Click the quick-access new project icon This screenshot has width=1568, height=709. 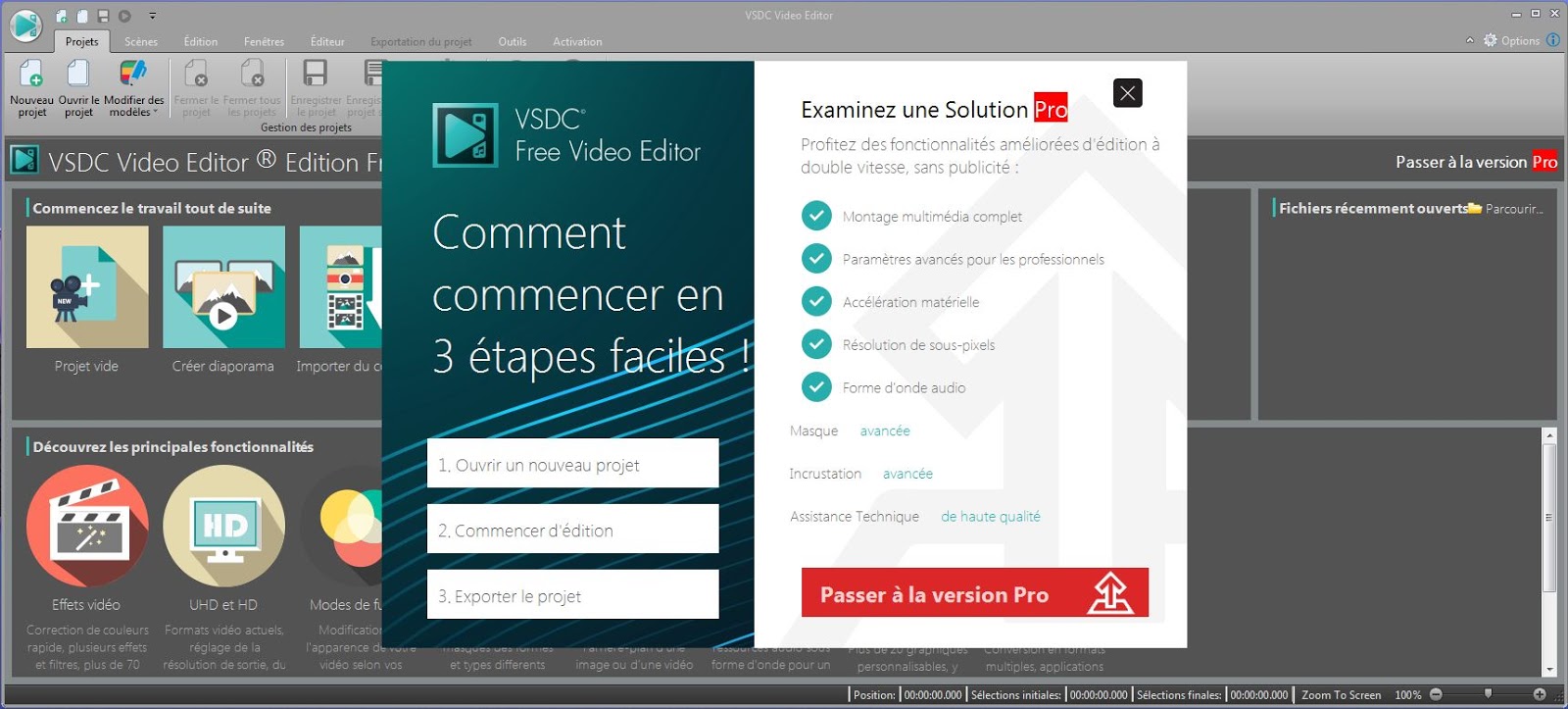point(62,16)
